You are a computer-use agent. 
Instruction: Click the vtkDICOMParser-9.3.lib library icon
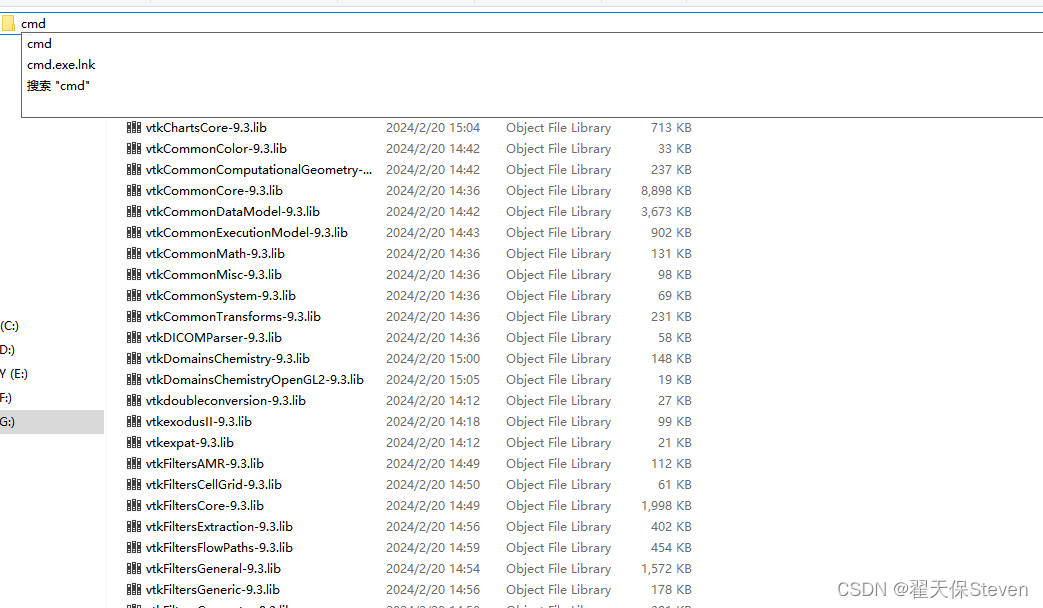click(134, 337)
